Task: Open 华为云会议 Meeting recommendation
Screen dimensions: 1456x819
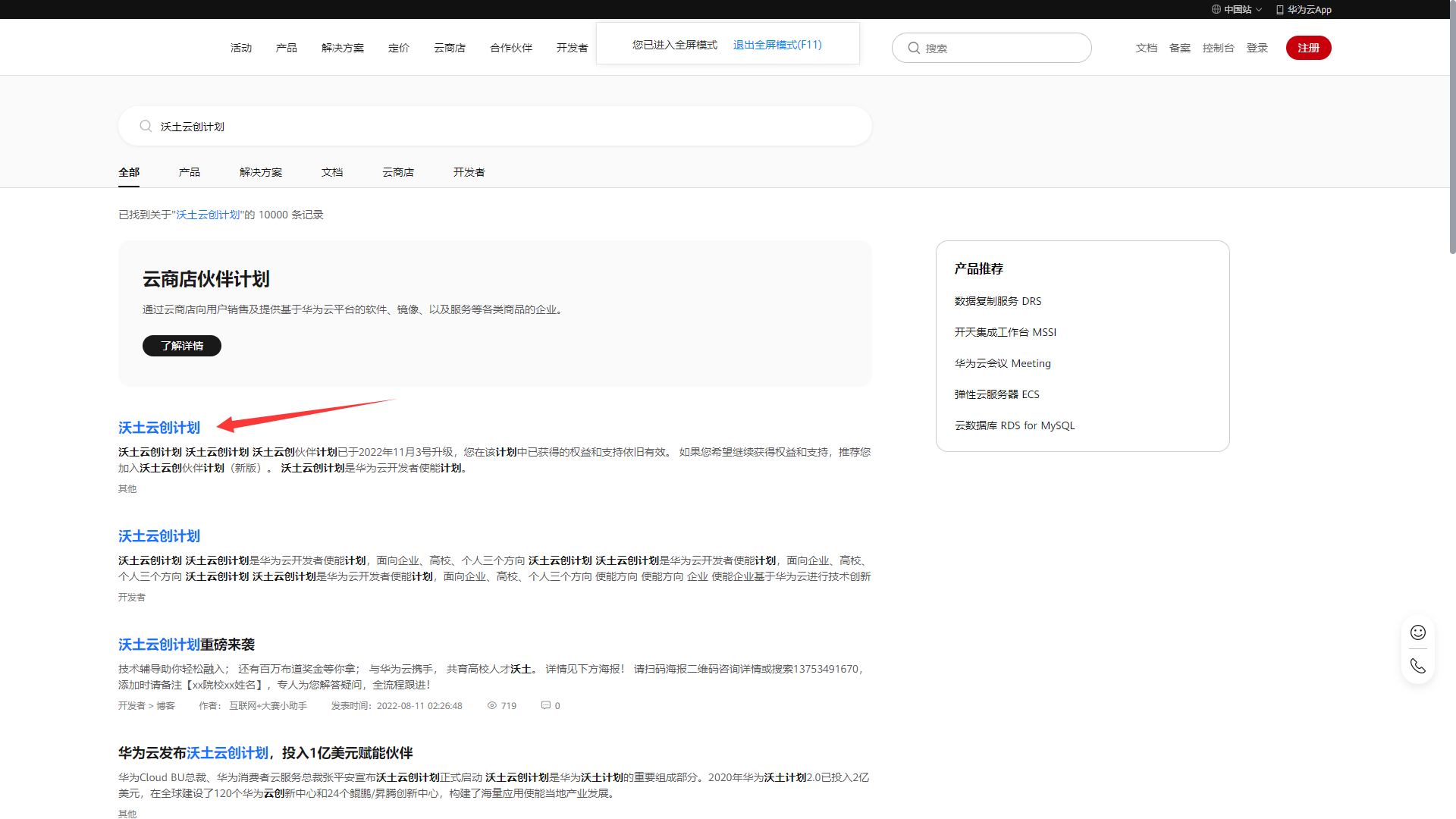Action: pyautogui.click(x=1003, y=363)
